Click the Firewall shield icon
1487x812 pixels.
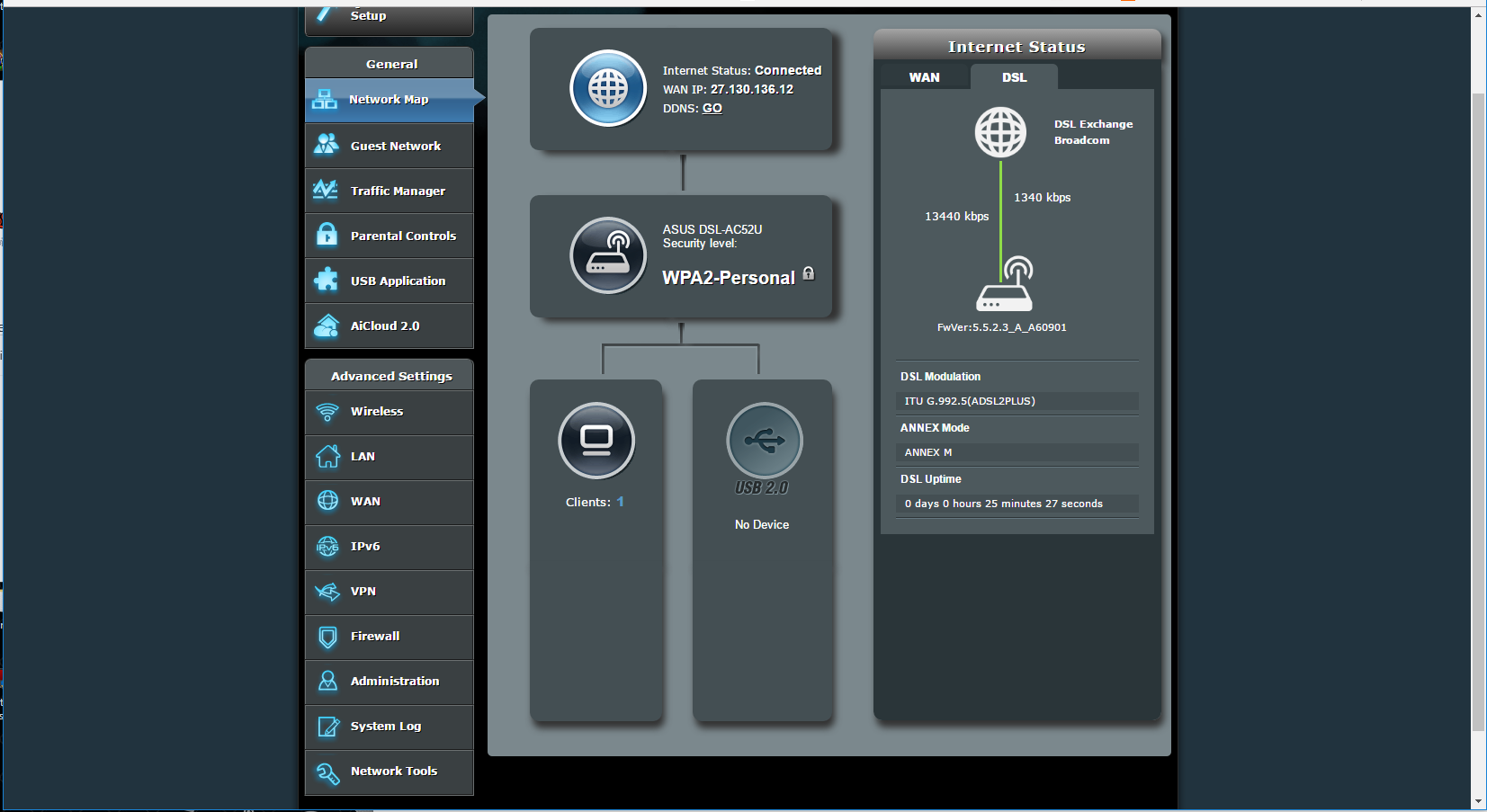[327, 637]
